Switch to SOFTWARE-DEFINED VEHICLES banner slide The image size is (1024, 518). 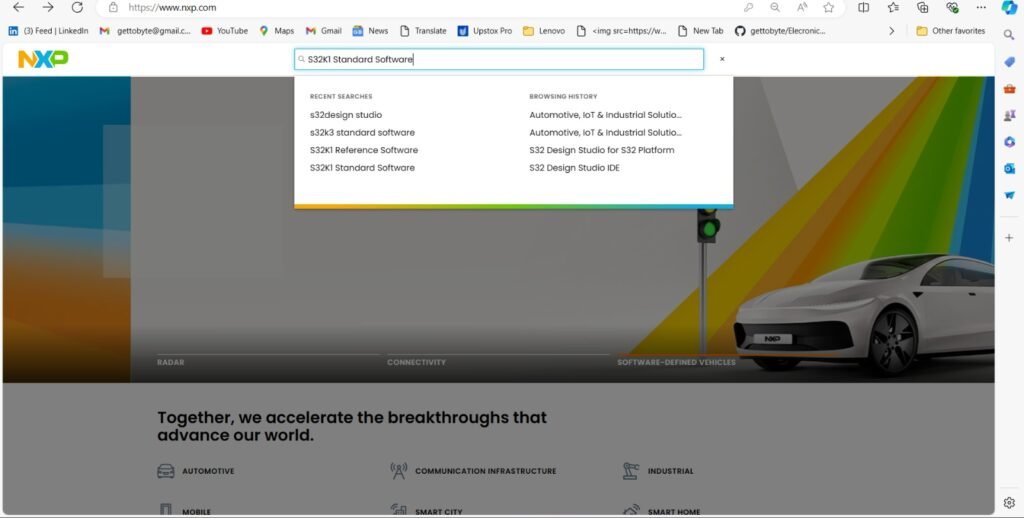677,362
